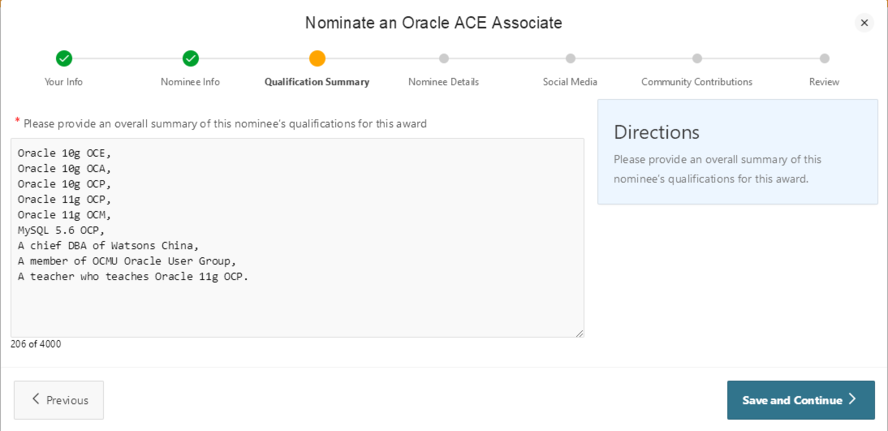Viewport: 888px width, 431px height.
Task: Close the nomination dialog with the X
Action: pyautogui.click(x=864, y=23)
